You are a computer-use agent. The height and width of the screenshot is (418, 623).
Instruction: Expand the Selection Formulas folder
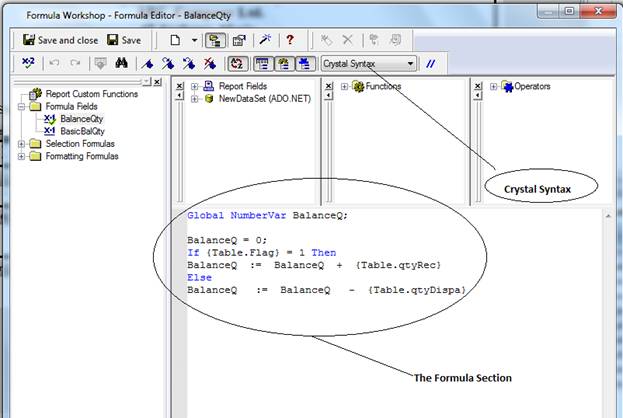point(21,144)
